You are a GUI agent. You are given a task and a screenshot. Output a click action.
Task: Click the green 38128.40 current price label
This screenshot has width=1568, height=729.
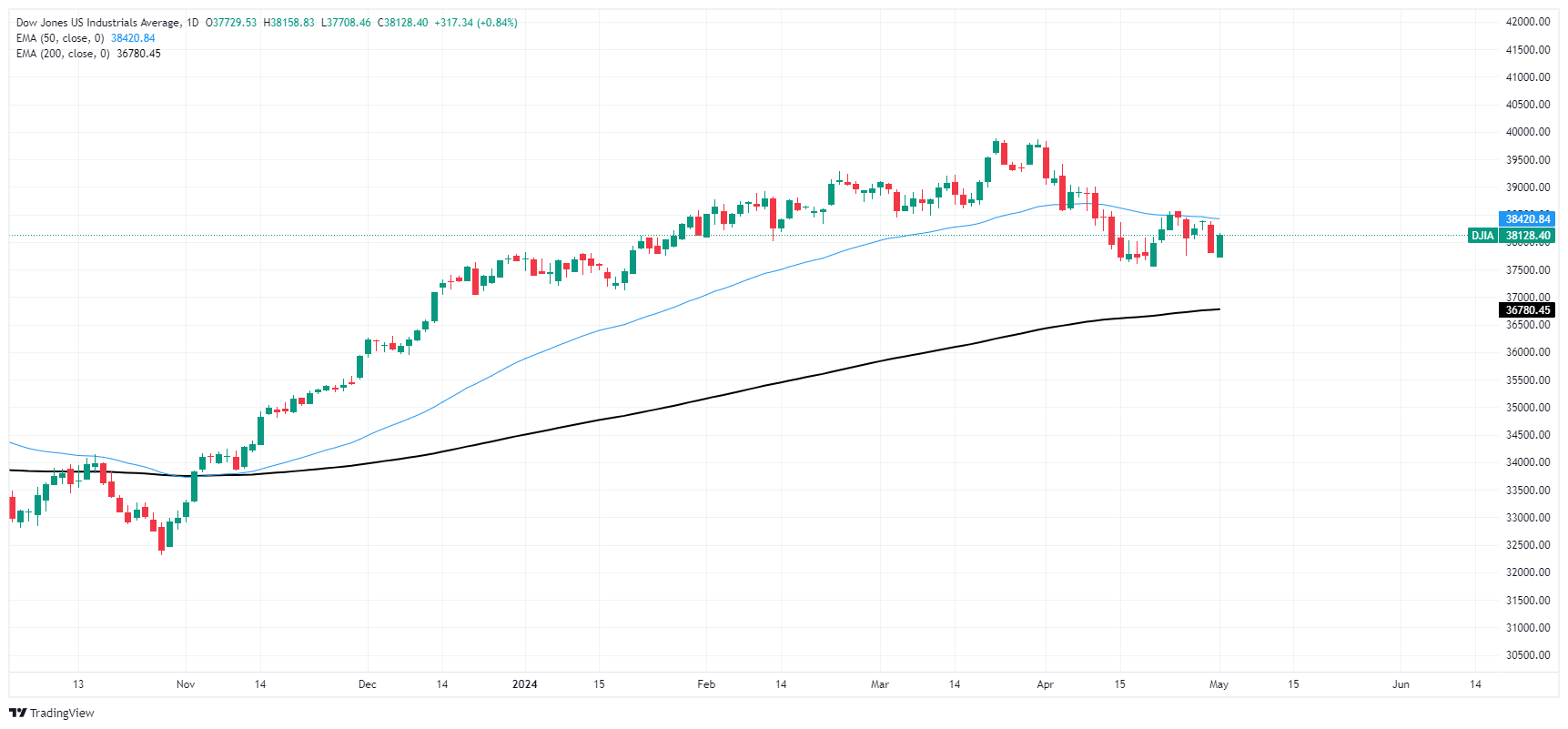pos(1527,236)
